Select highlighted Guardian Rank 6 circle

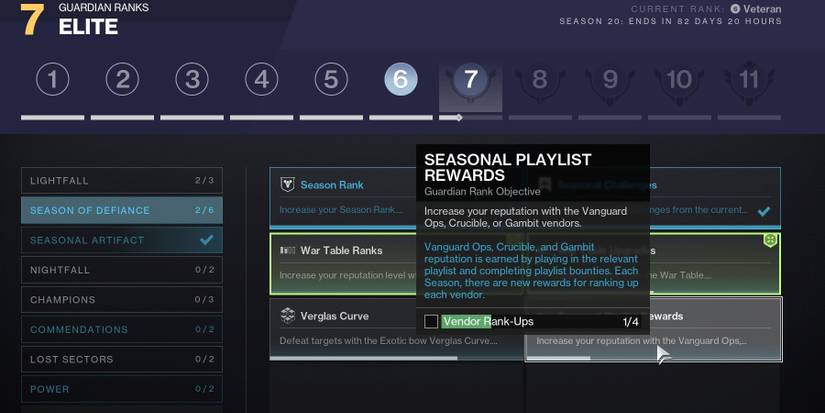[x=401, y=79]
